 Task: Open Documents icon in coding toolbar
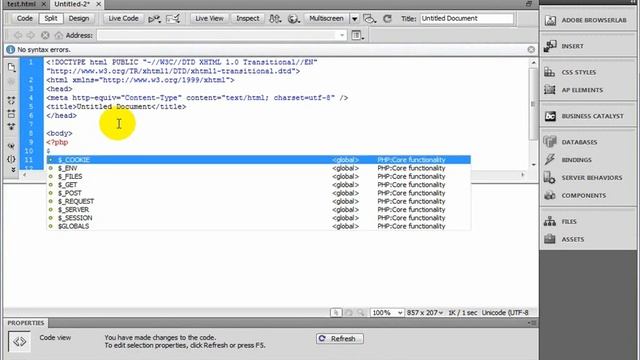(11, 67)
